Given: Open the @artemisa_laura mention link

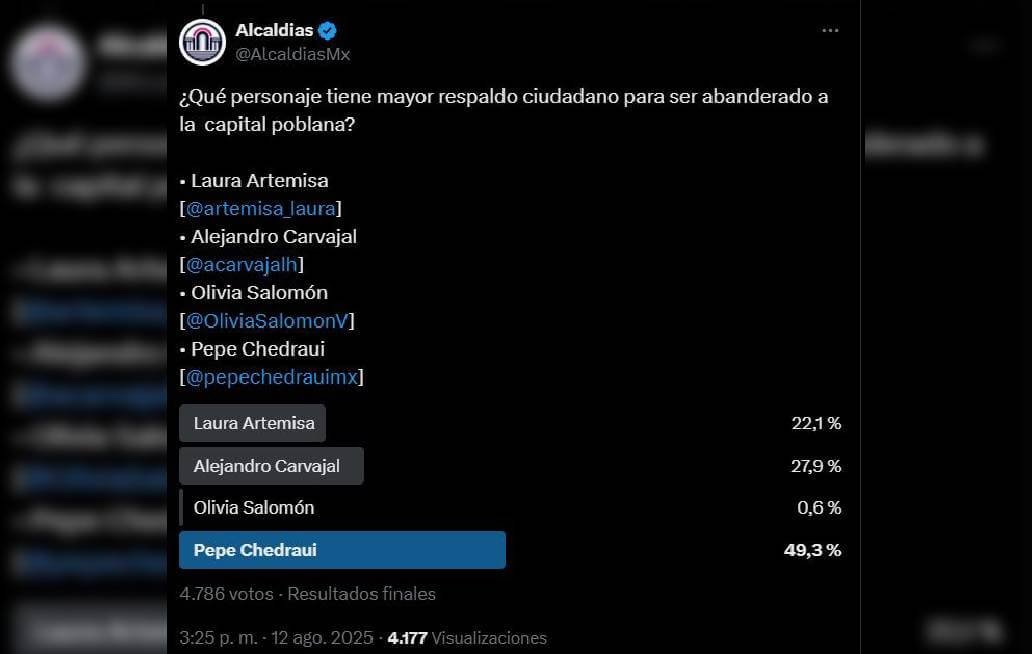Looking at the screenshot, I should (x=261, y=208).
